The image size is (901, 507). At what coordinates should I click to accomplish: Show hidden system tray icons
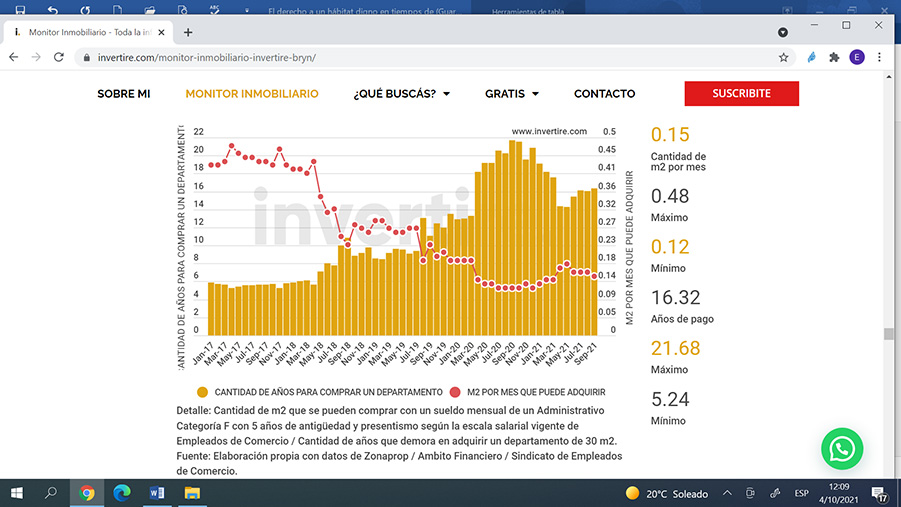pyautogui.click(x=727, y=493)
